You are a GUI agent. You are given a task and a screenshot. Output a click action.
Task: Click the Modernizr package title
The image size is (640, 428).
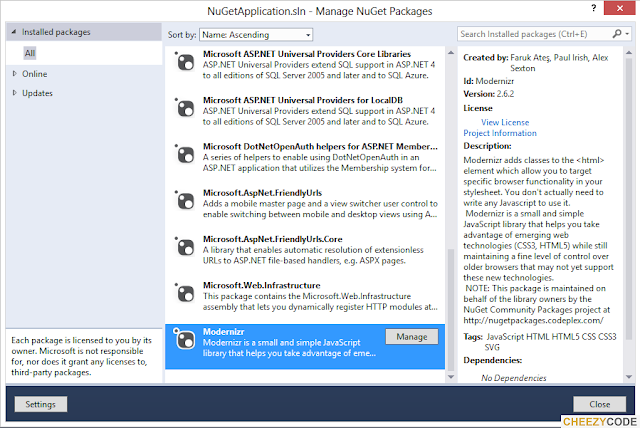[224, 332]
